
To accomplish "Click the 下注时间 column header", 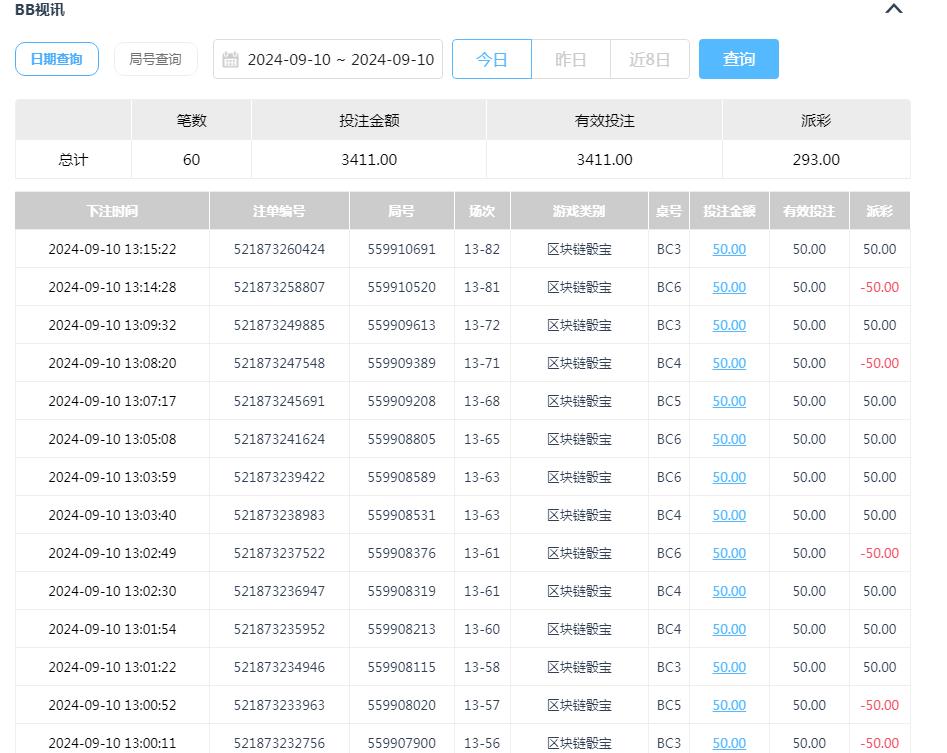I will 112,211.
